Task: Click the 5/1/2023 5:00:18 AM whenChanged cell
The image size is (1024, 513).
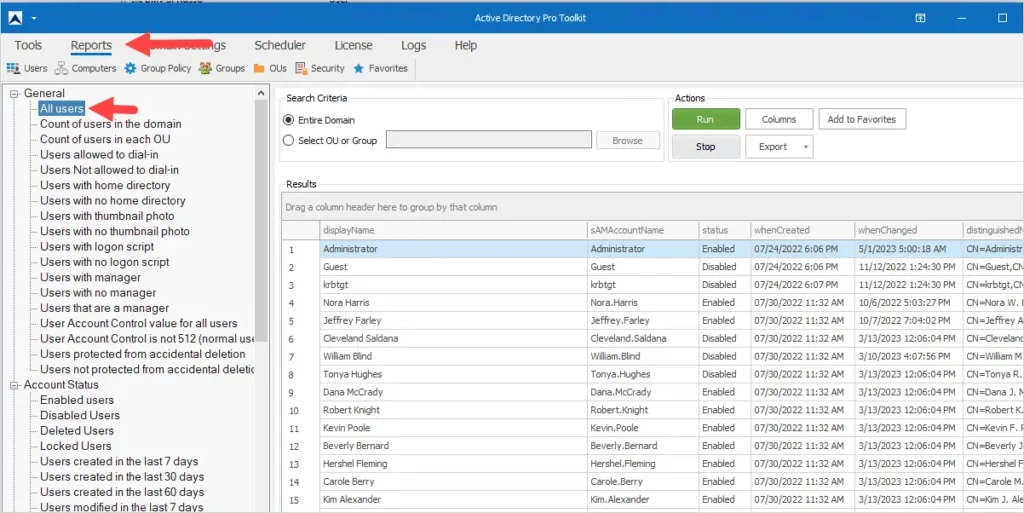Action: [909, 249]
